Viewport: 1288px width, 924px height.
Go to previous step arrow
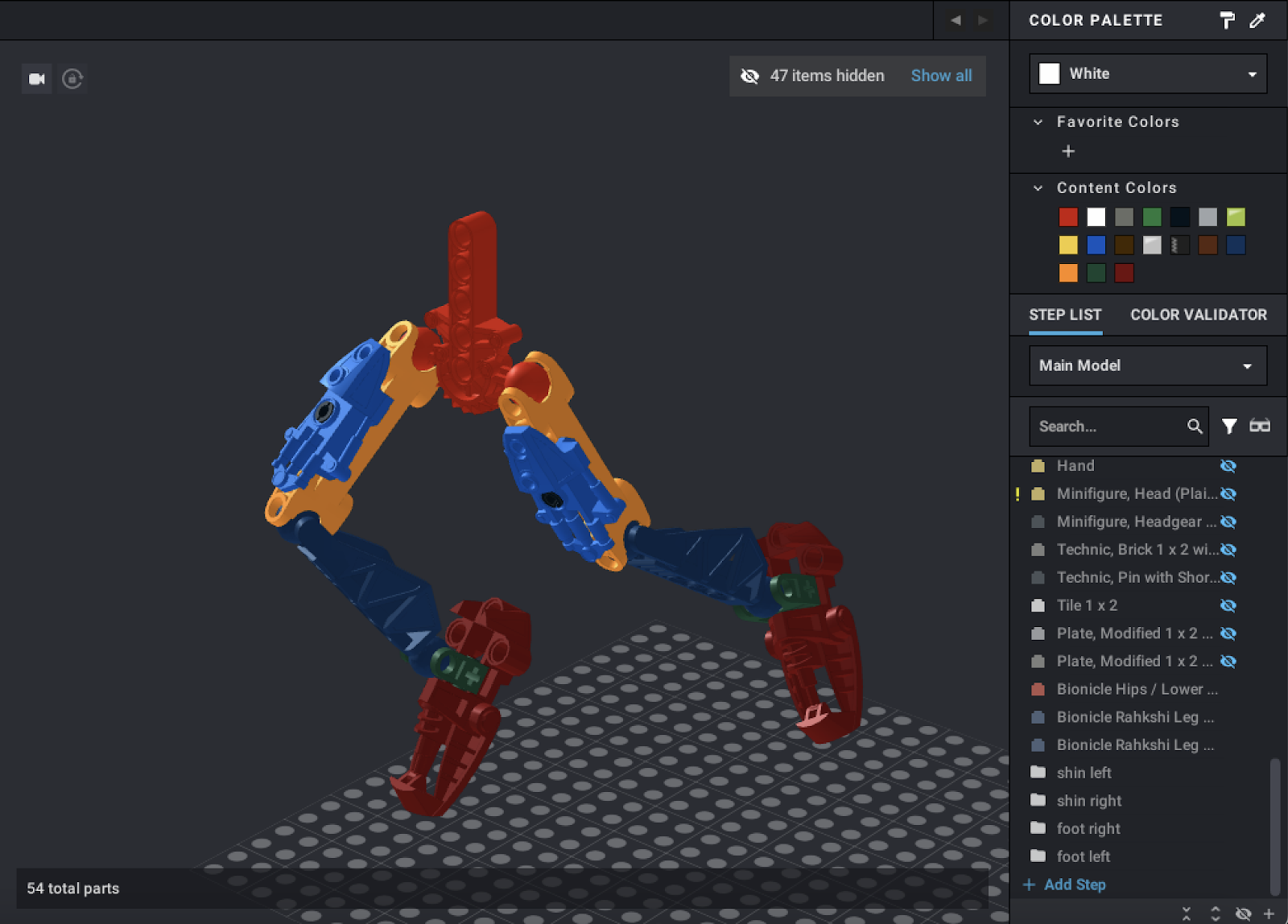click(x=956, y=20)
